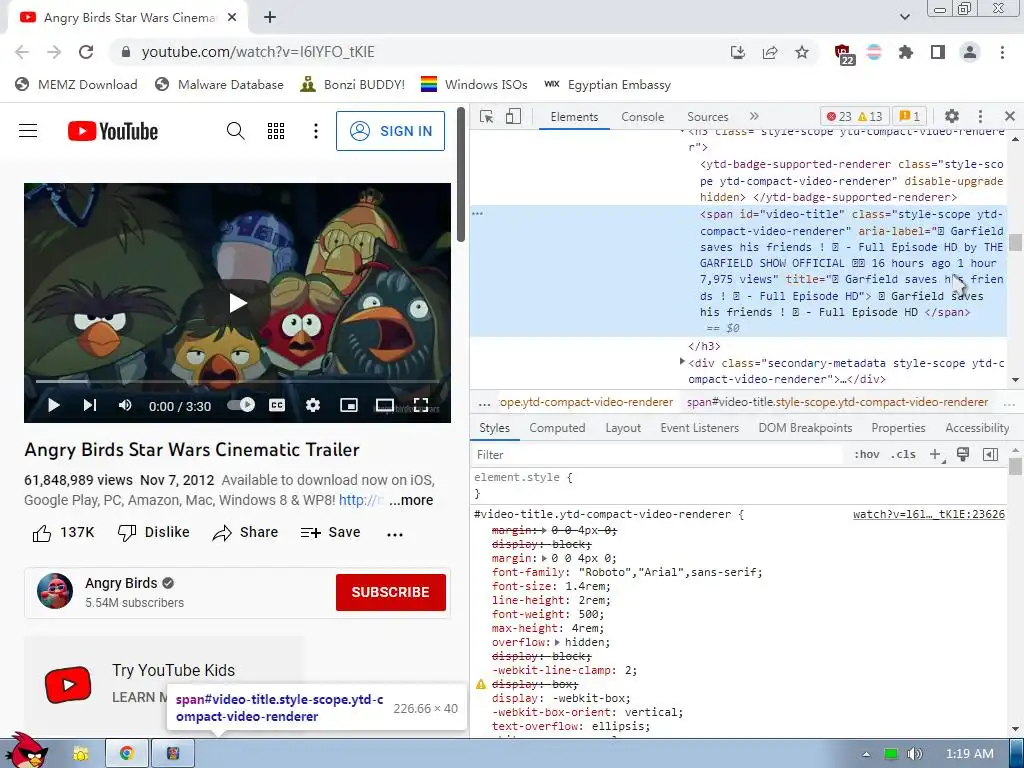Click the SUBSCRIBE button

(x=391, y=592)
